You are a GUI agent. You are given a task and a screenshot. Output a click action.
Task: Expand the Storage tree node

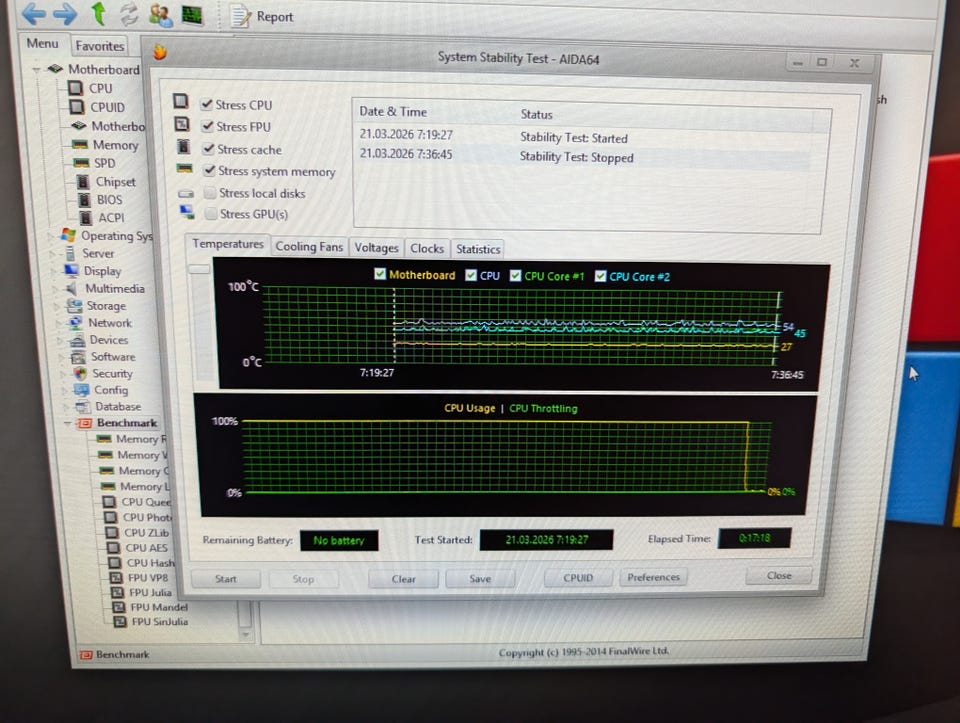(x=57, y=305)
